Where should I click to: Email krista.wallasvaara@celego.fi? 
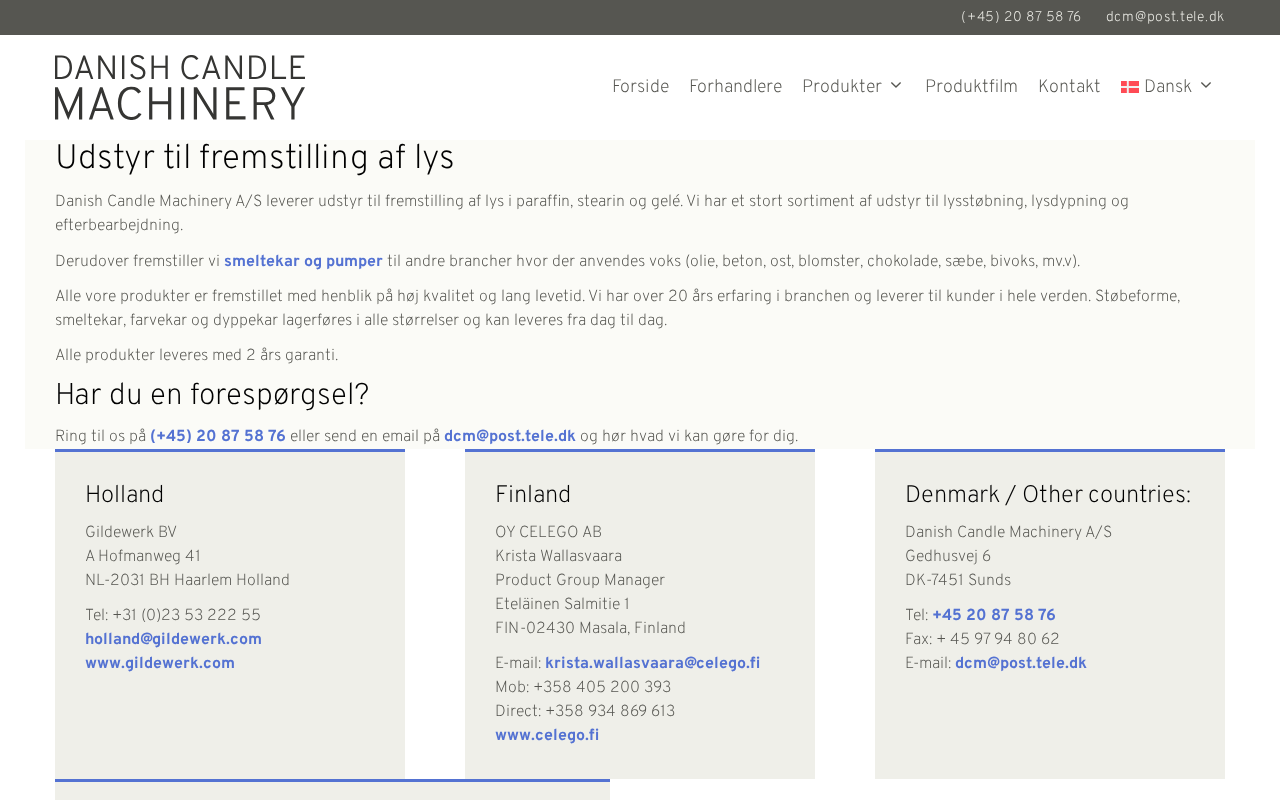point(652,663)
